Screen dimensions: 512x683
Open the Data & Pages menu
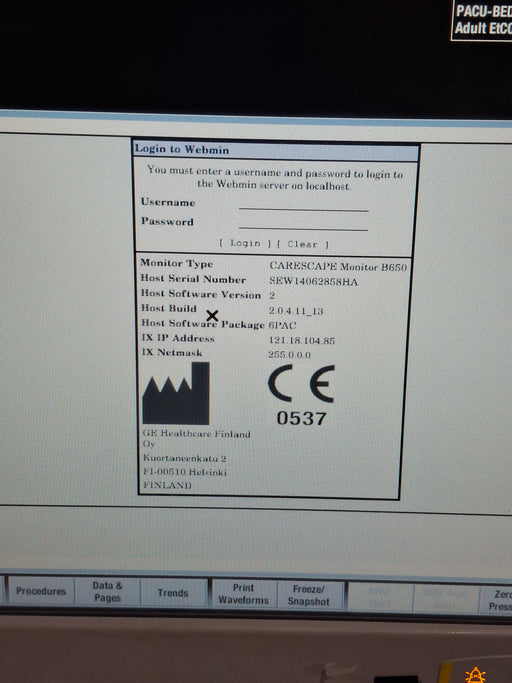click(x=107, y=592)
